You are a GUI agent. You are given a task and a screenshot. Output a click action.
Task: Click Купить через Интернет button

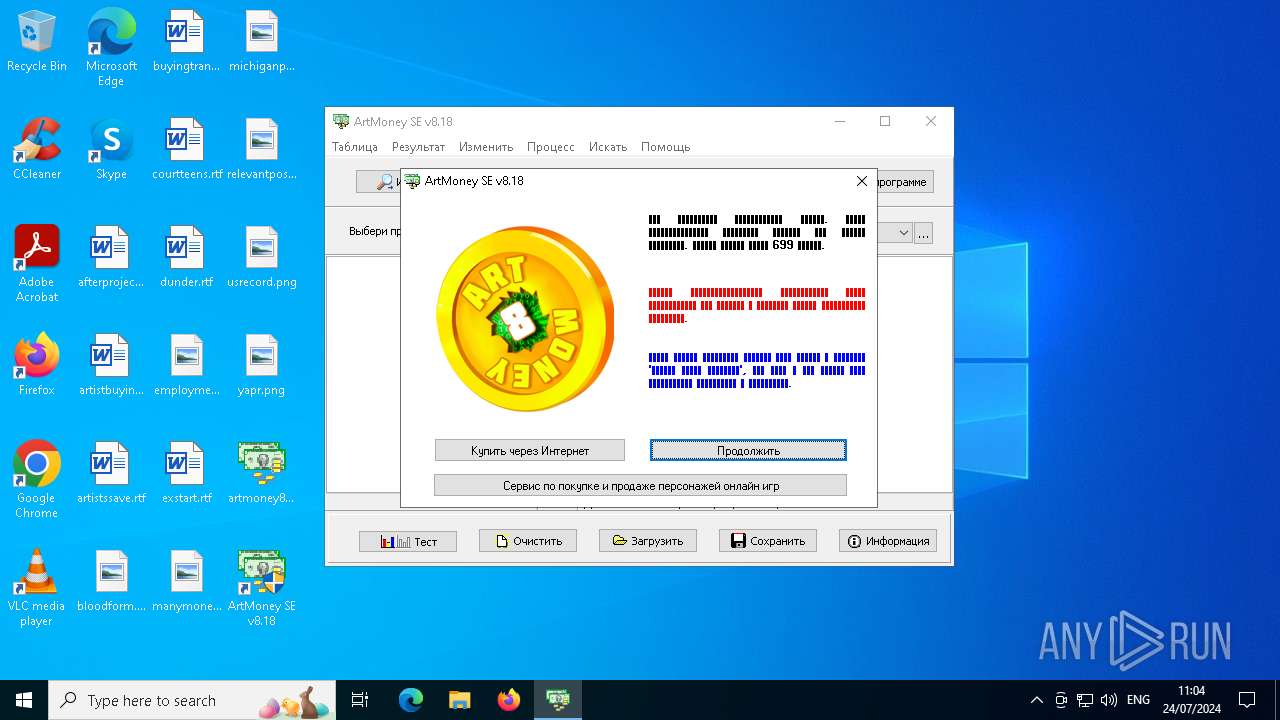pos(530,451)
